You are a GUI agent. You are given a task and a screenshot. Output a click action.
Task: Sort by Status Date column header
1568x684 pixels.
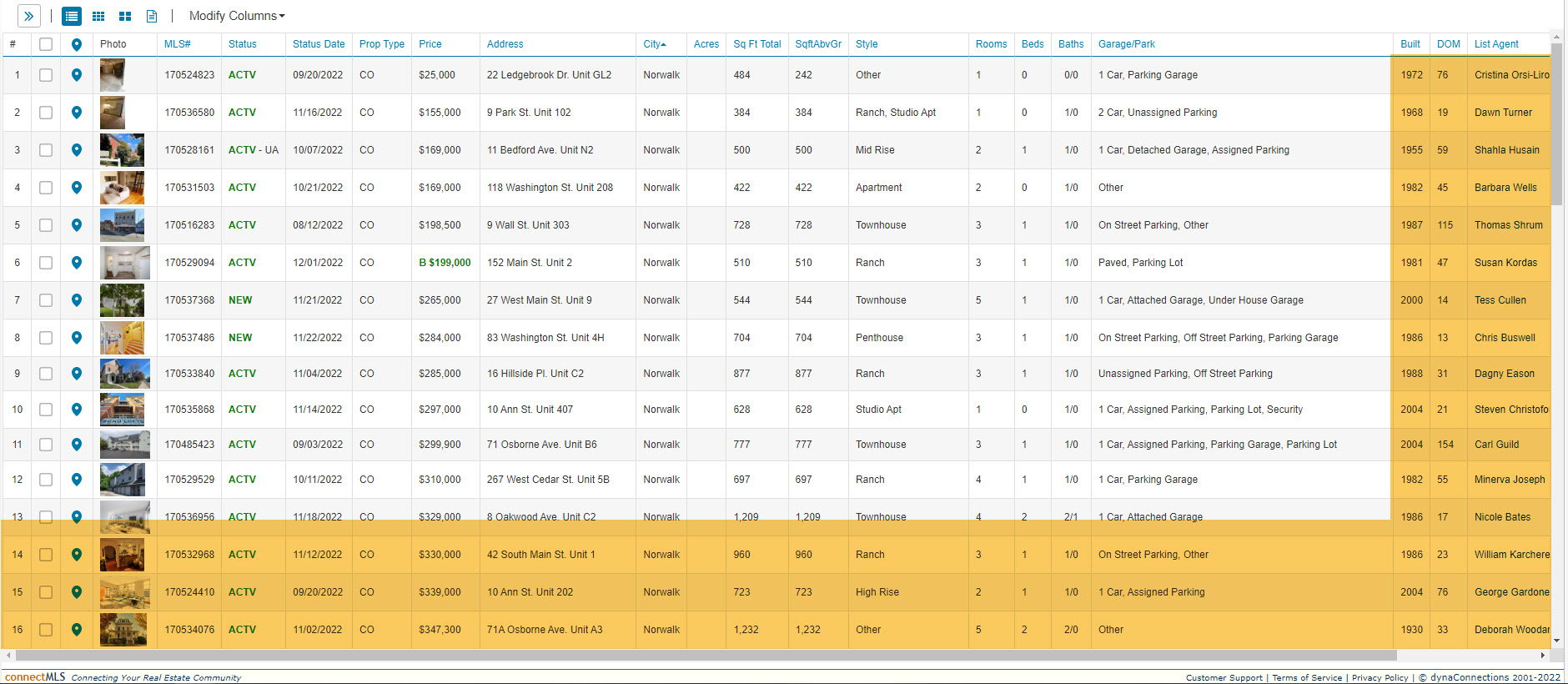(319, 44)
